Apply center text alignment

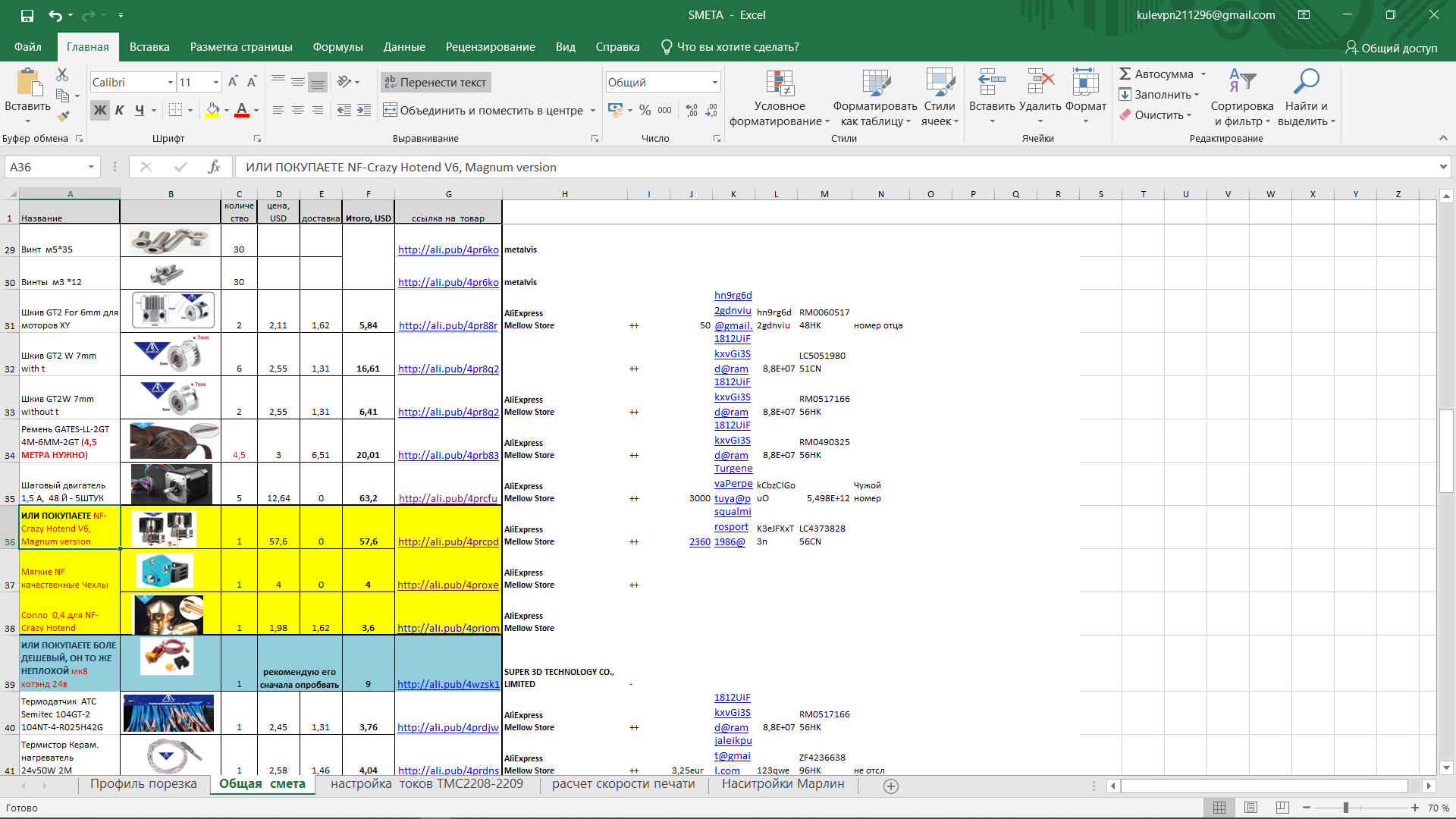297,110
